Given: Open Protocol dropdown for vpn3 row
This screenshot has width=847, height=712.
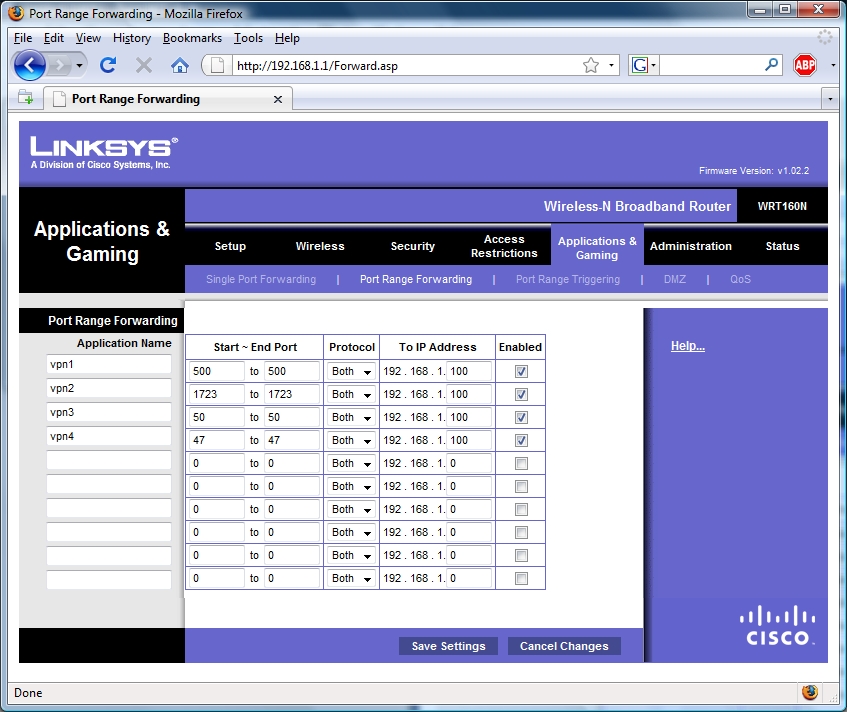Looking at the screenshot, I should coord(351,417).
